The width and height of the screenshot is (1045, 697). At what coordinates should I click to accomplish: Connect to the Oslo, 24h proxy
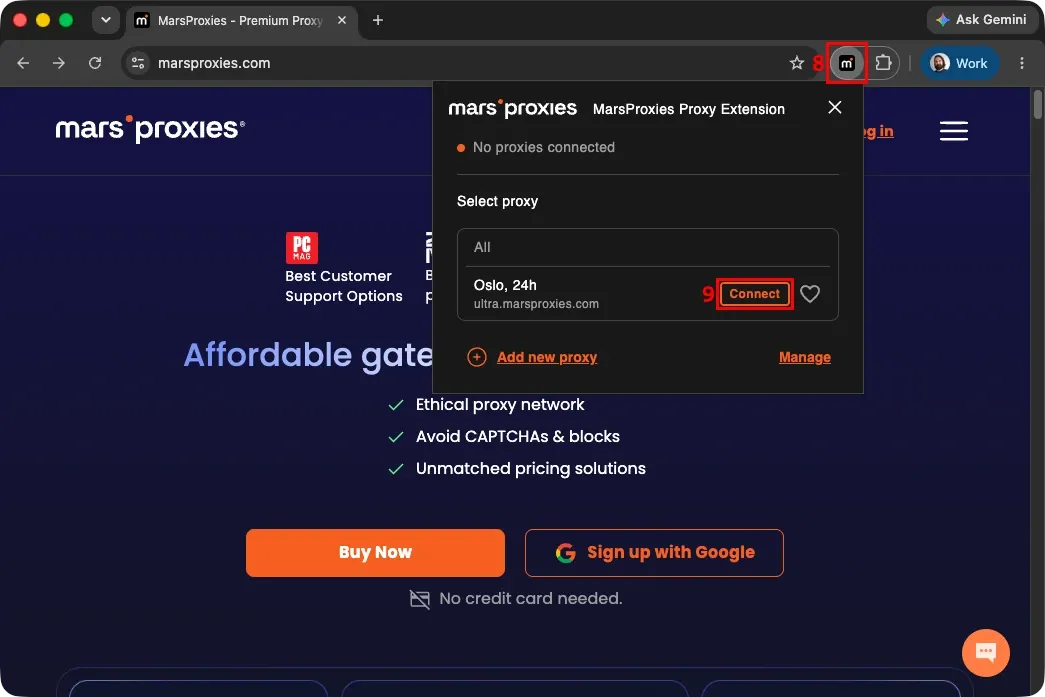[x=754, y=294]
